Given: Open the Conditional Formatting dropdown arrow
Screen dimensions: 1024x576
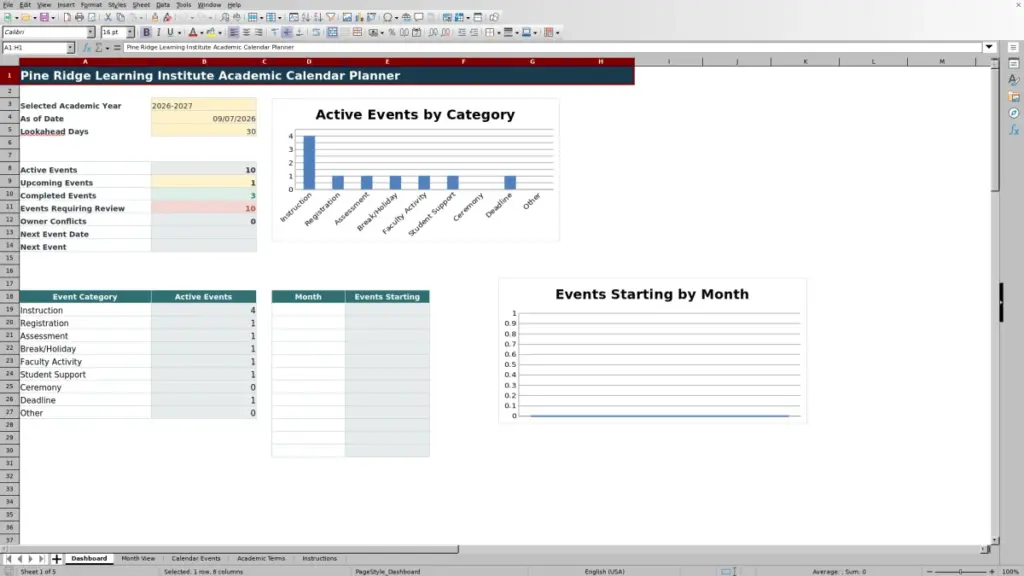Looking at the screenshot, I should 557,33.
